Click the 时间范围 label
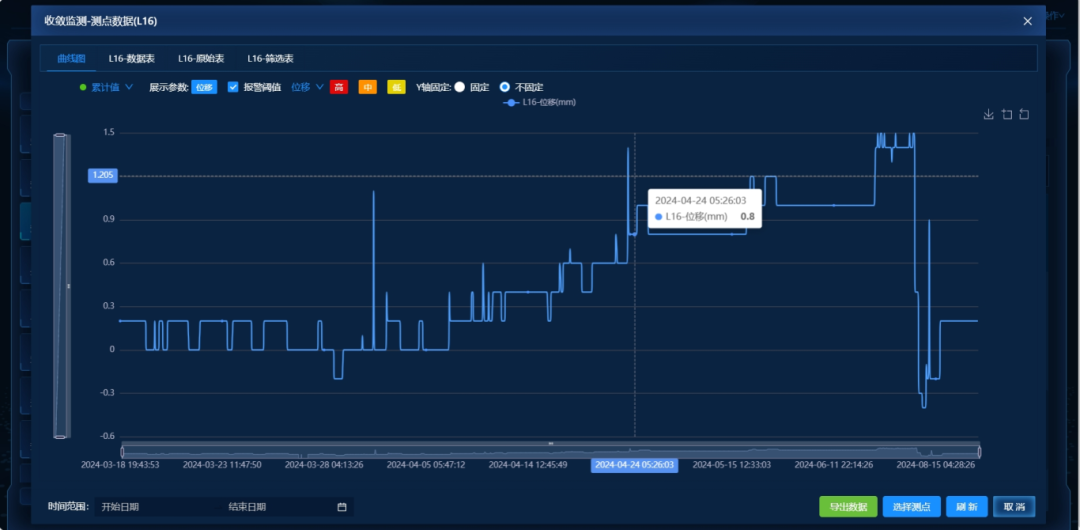The height and width of the screenshot is (530, 1080). pyautogui.click(x=69, y=507)
